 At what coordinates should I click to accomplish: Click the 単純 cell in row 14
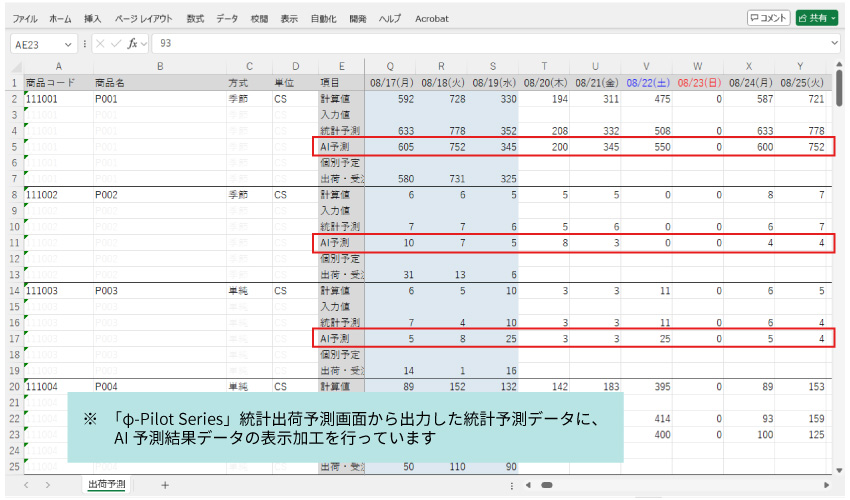[x=249, y=291]
